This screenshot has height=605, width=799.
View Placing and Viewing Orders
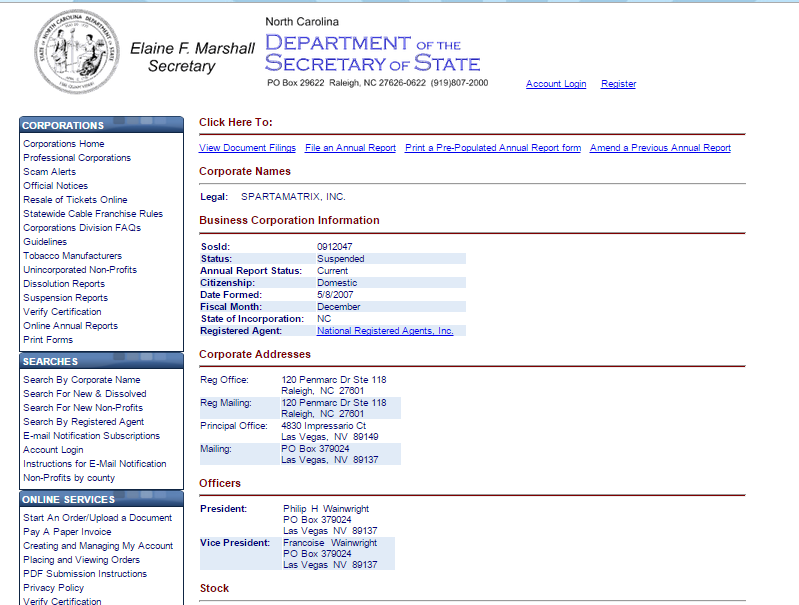[x=82, y=560]
